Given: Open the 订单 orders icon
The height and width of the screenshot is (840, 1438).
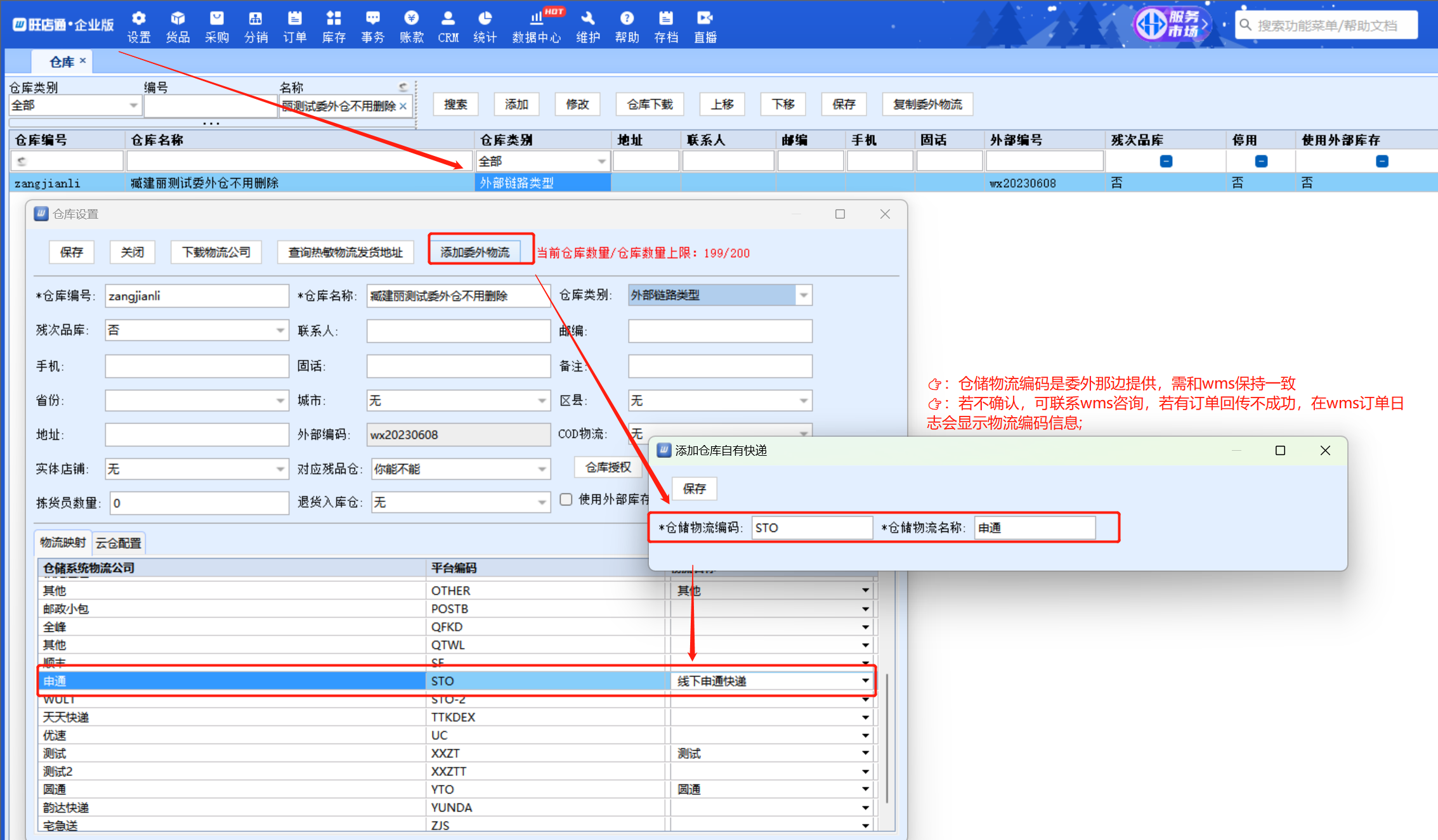Looking at the screenshot, I should [294, 19].
